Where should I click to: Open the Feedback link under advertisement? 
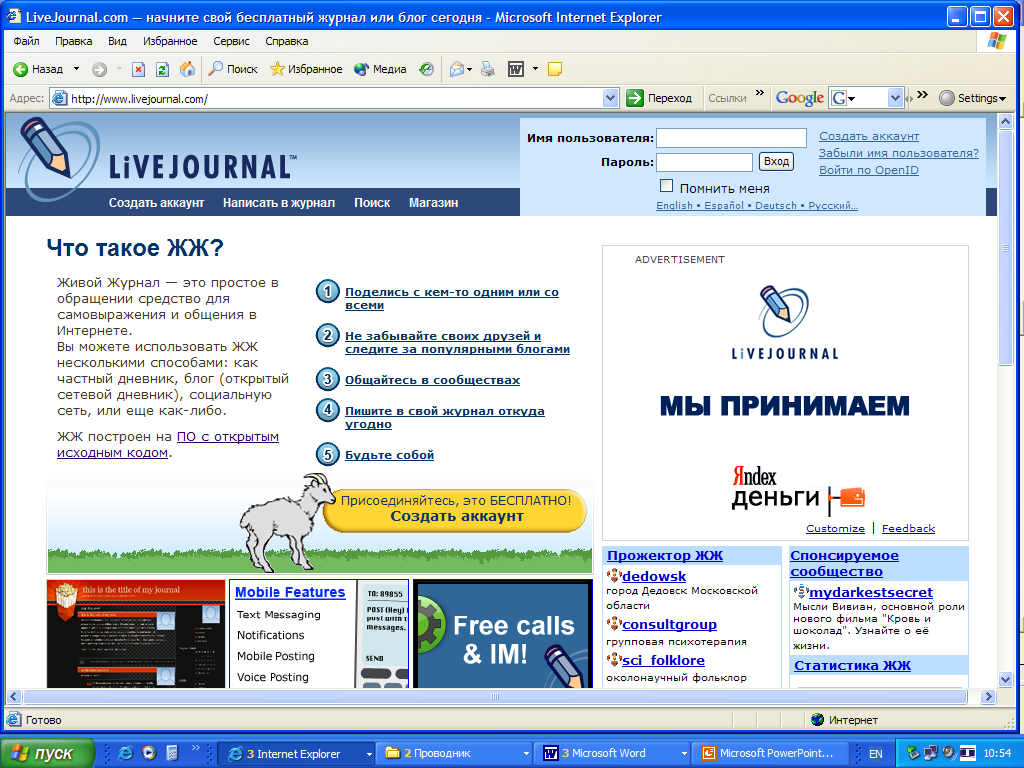[x=908, y=528]
